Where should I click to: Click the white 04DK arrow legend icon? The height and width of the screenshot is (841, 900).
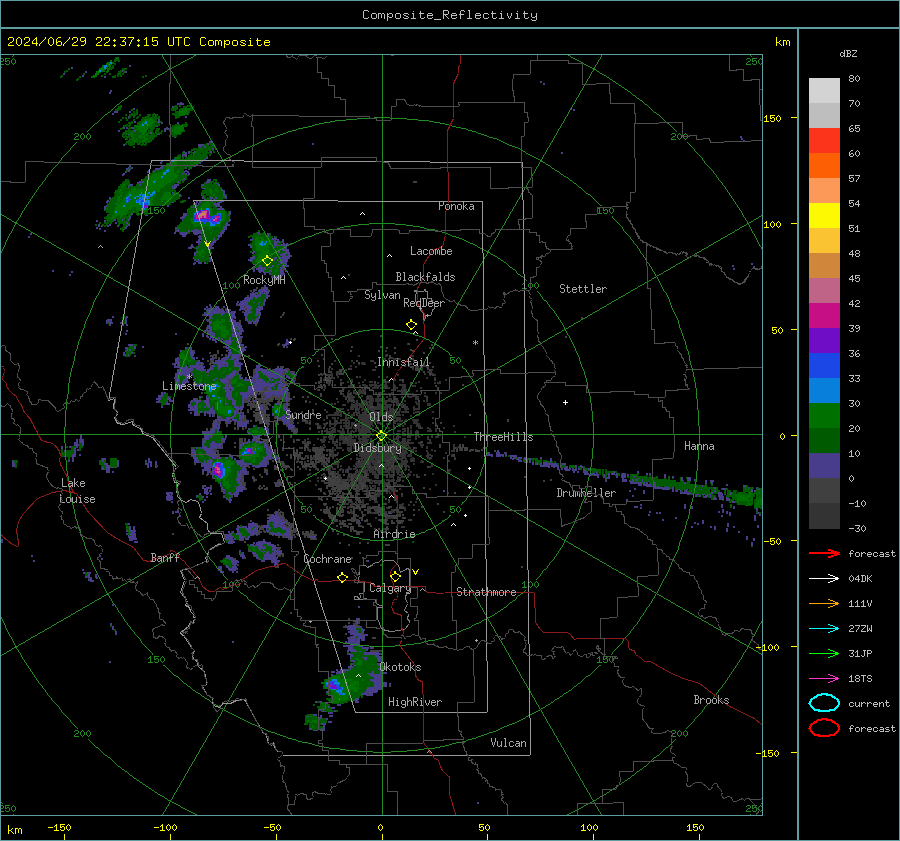pos(824,579)
